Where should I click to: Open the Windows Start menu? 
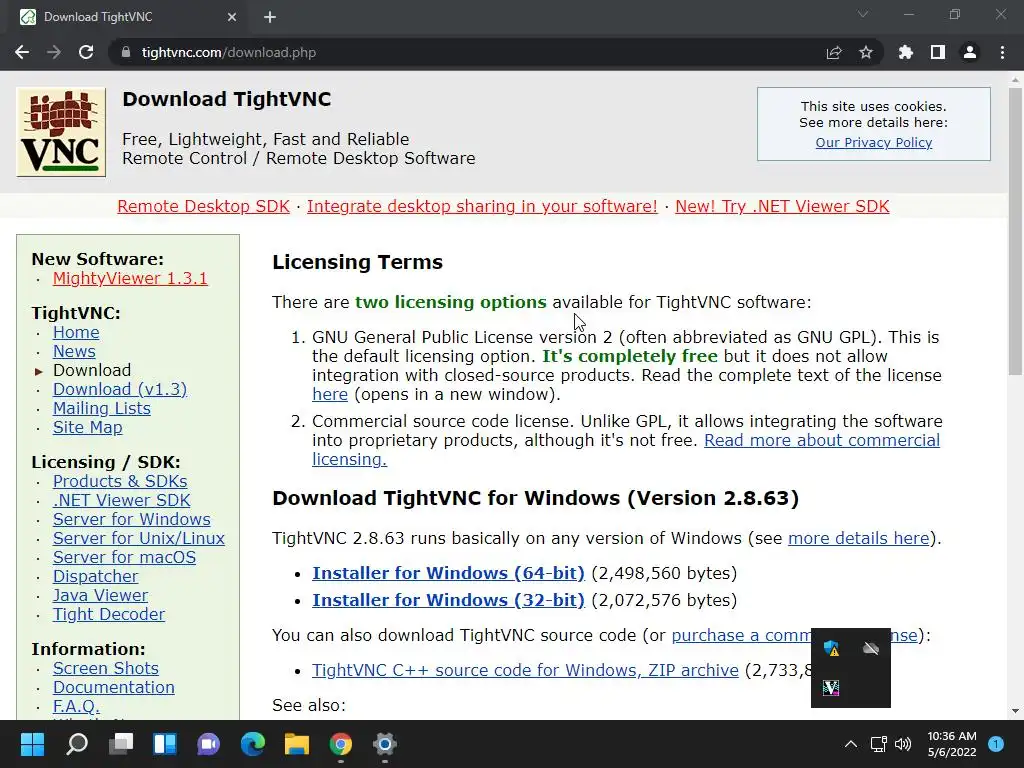pos(32,744)
